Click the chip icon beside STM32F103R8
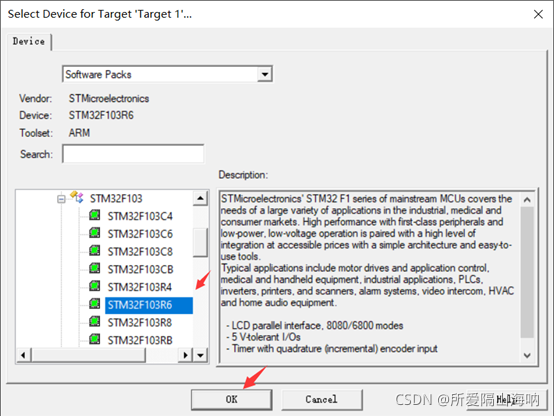The height and width of the screenshot is (416, 554). tap(95, 321)
